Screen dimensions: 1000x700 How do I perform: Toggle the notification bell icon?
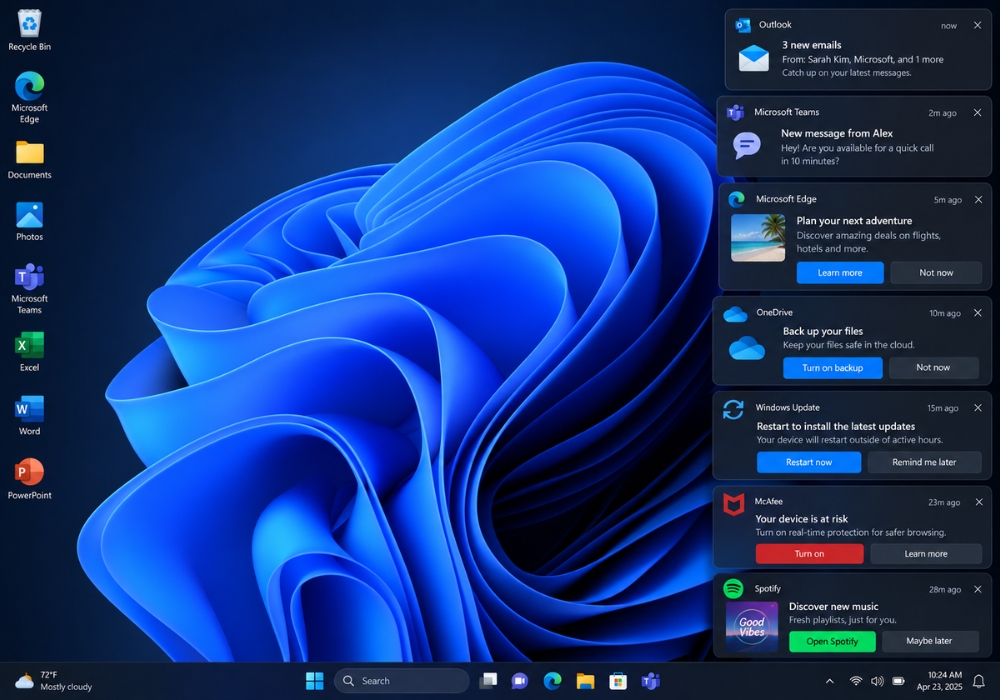click(978, 681)
